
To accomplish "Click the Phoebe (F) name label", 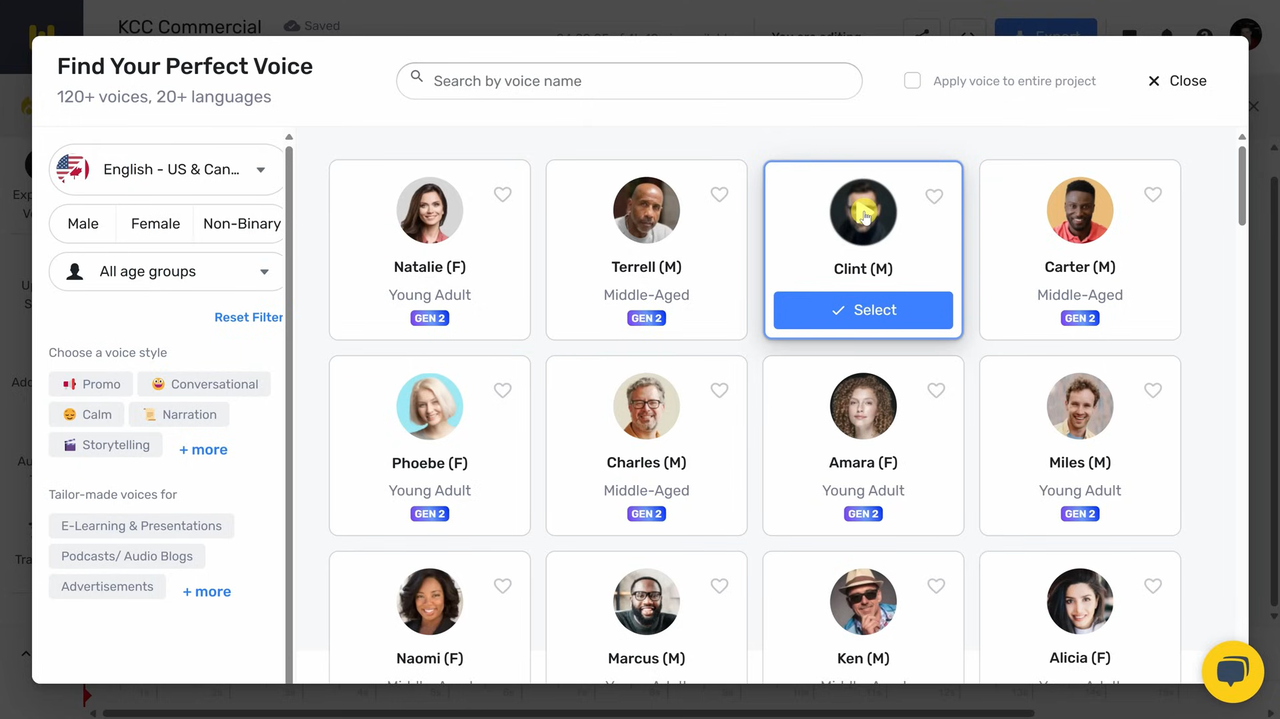I will [x=430, y=463].
